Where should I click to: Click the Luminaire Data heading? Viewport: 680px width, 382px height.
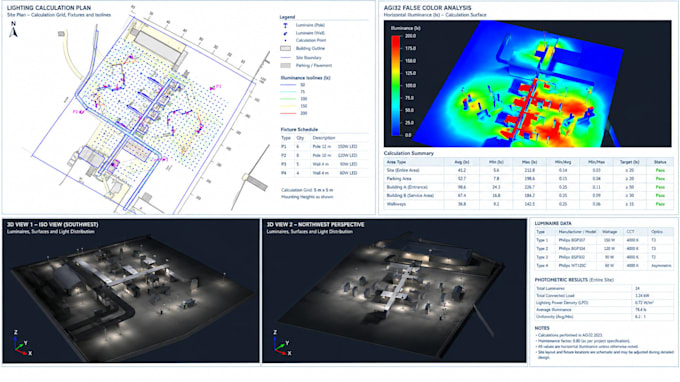553,223
